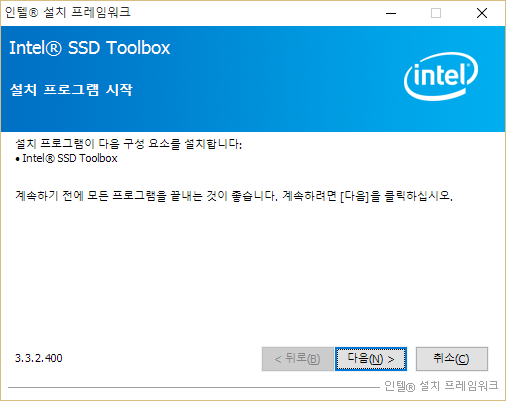Click the banner heading Intel® SSD Toolbox
Viewport: 506px width, 401px height.
[90, 48]
